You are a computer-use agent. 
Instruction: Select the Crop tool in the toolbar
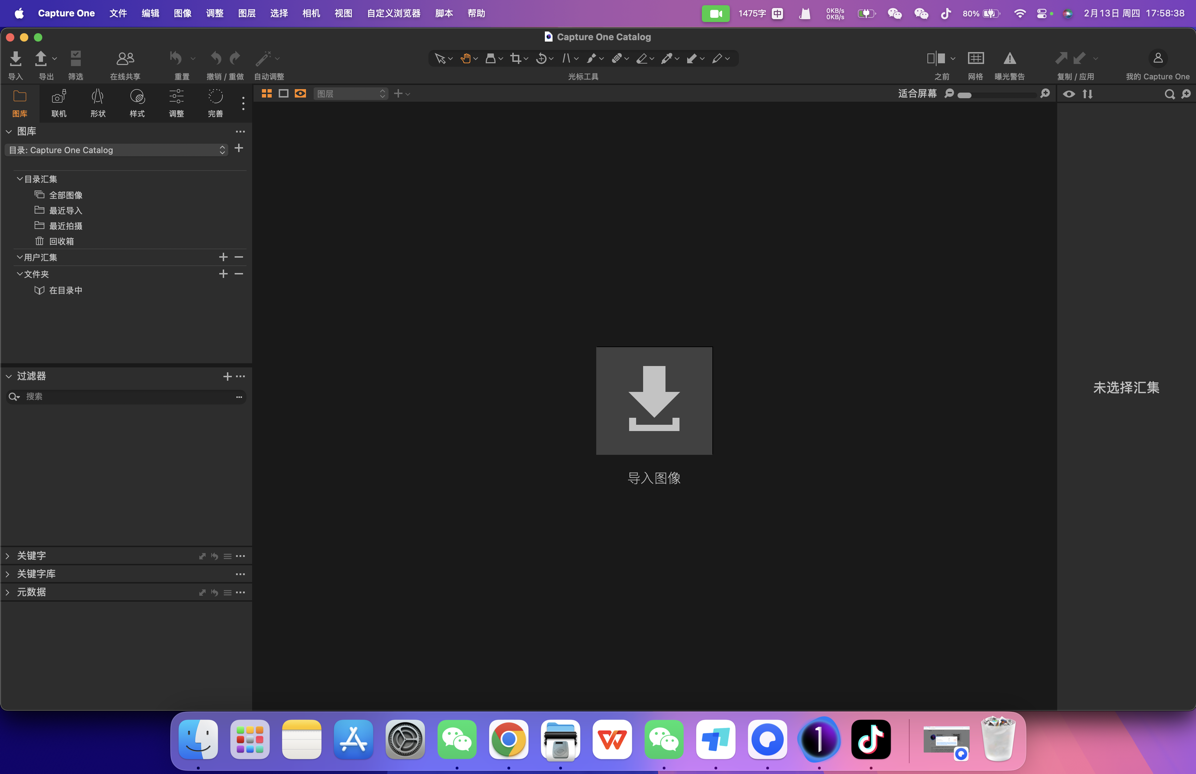tap(517, 58)
